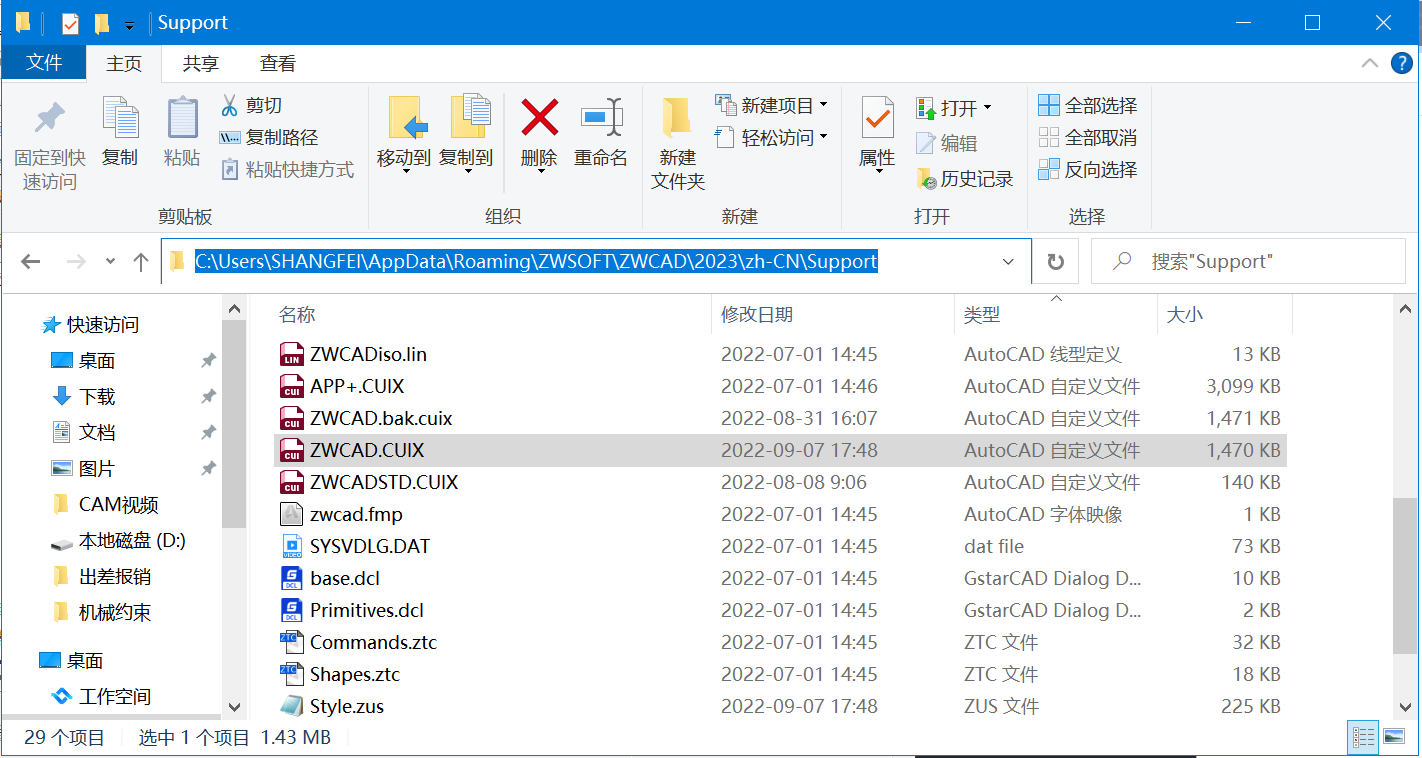The image size is (1422, 758).
Task: Click the 复制 ribbon button
Action: [120, 133]
